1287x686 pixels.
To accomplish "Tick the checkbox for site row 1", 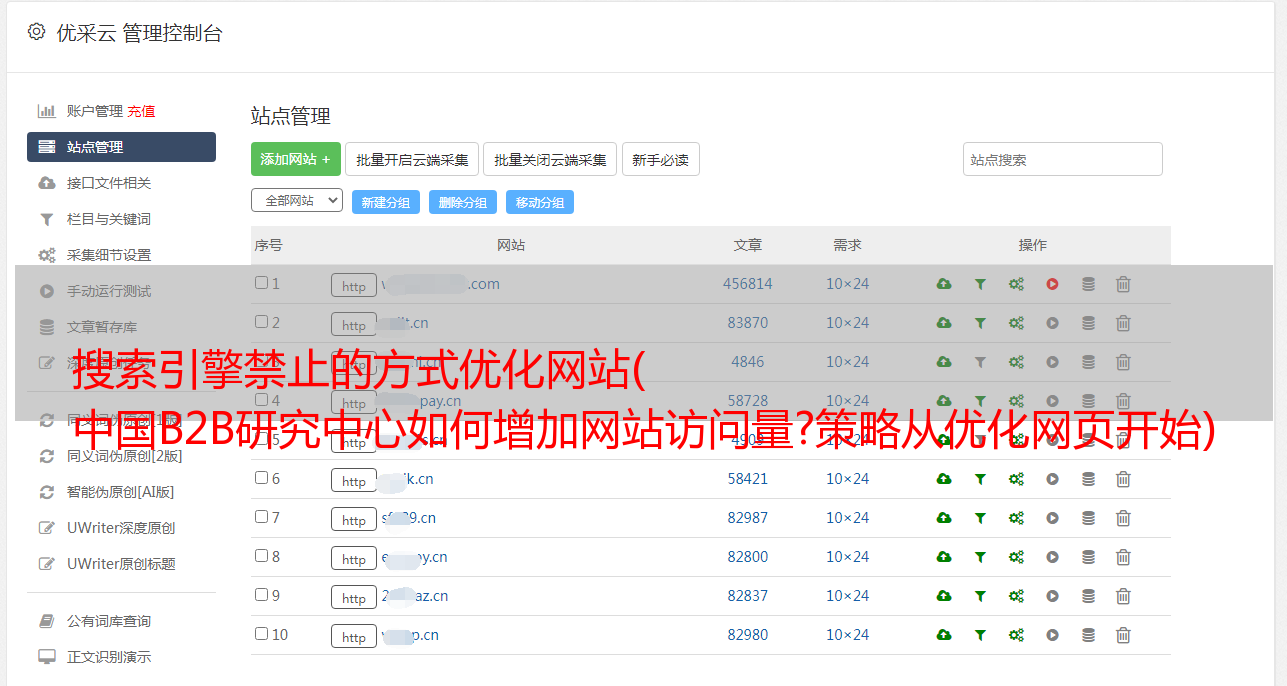I will [261, 283].
